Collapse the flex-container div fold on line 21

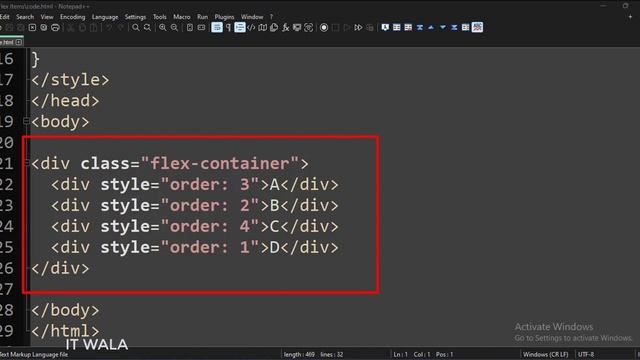(26, 163)
